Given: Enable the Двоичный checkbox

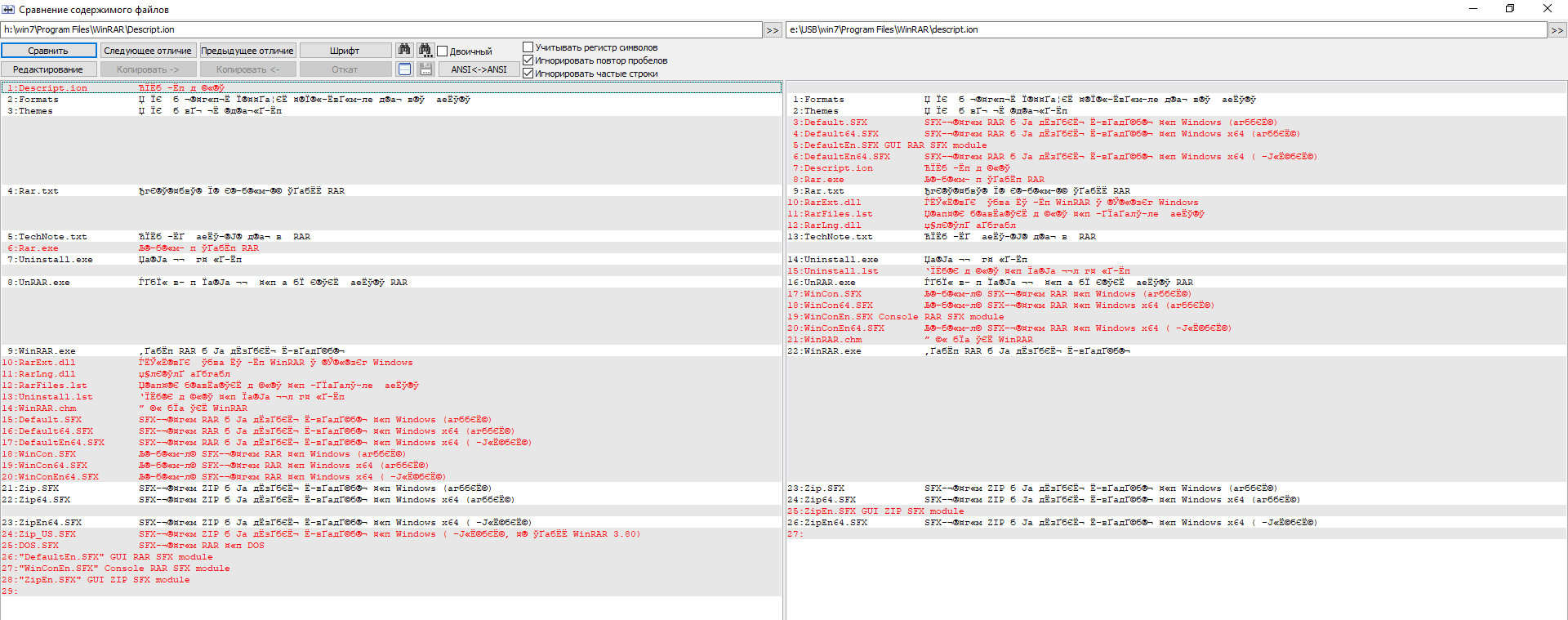Looking at the screenshot, I should pyautogui.click(x=443, y=51).
